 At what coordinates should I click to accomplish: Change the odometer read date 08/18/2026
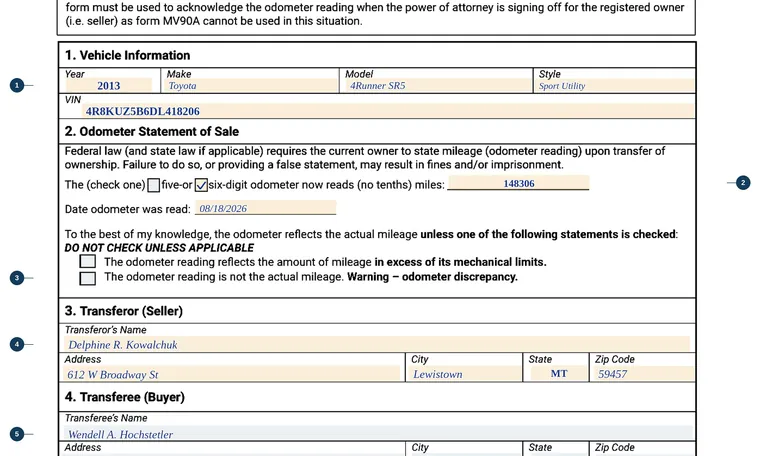point(266,208)
